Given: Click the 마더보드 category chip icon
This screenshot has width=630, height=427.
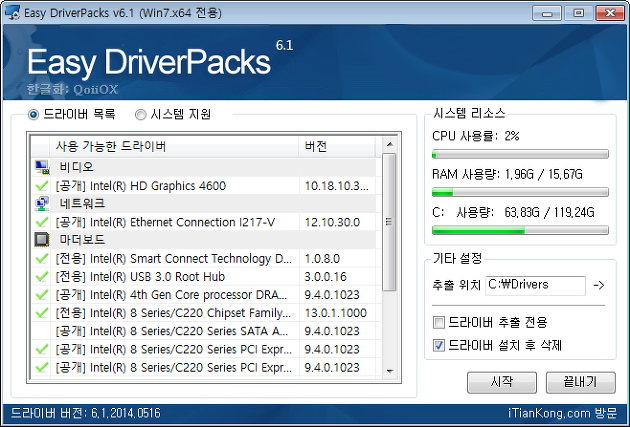Looking at the screenshot, I should pyautogui.click(x=42, y=240).
